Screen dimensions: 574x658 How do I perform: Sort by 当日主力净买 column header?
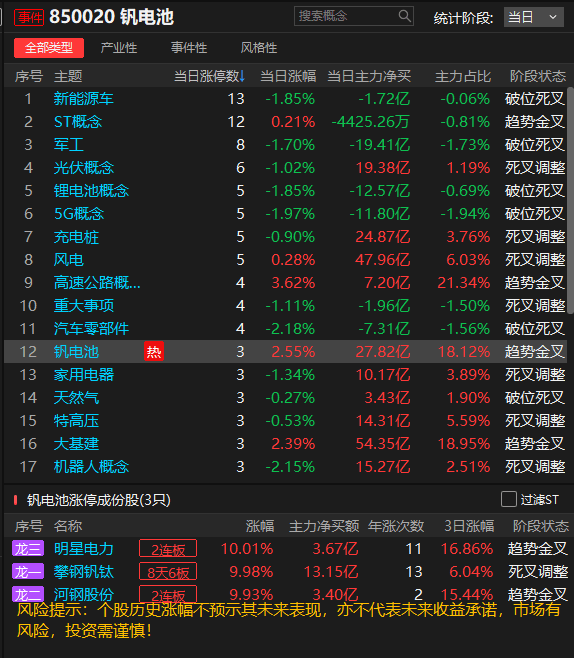pos(368,76)
